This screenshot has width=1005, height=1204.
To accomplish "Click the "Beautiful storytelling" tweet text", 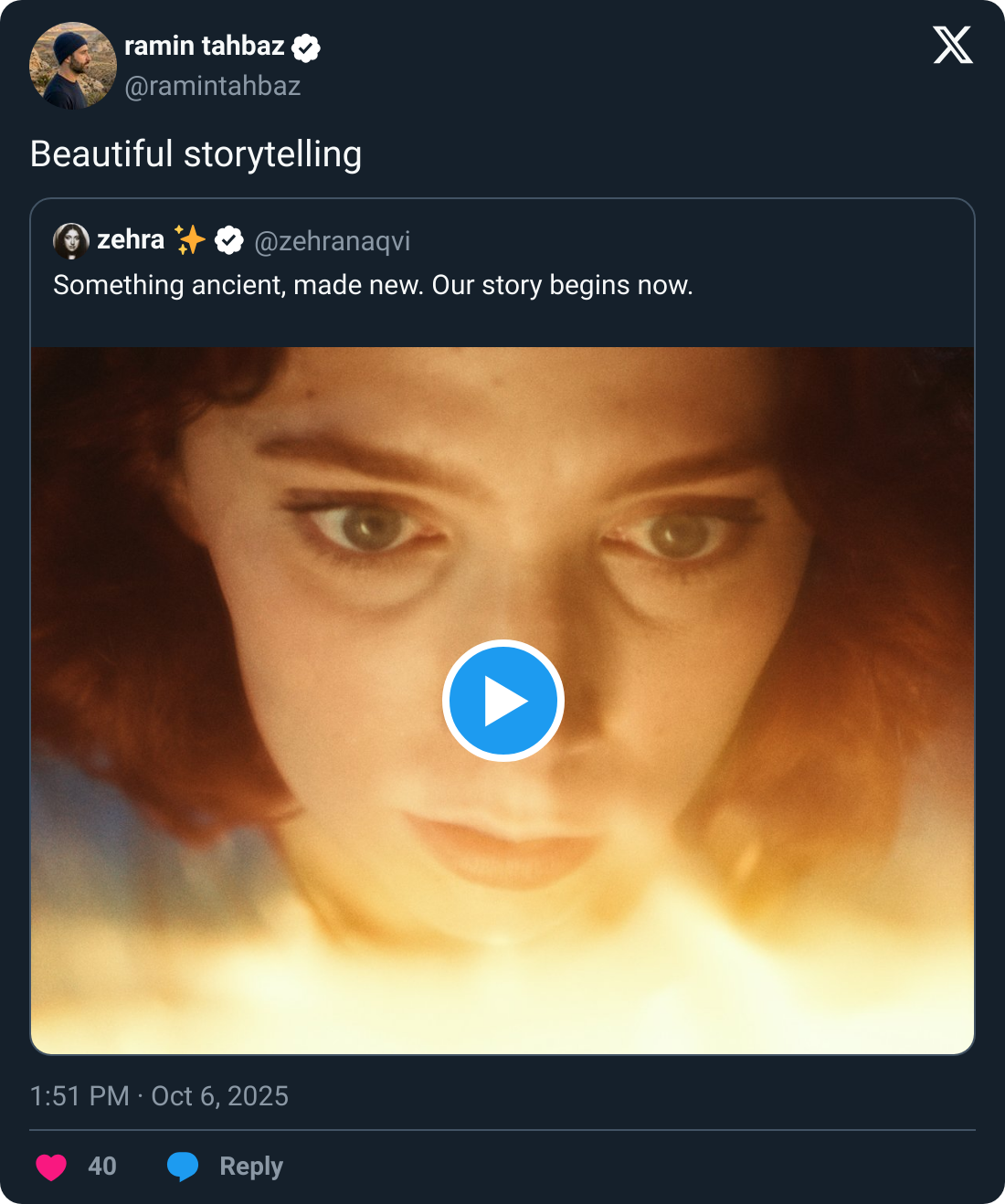I will [x=196, y=154].
